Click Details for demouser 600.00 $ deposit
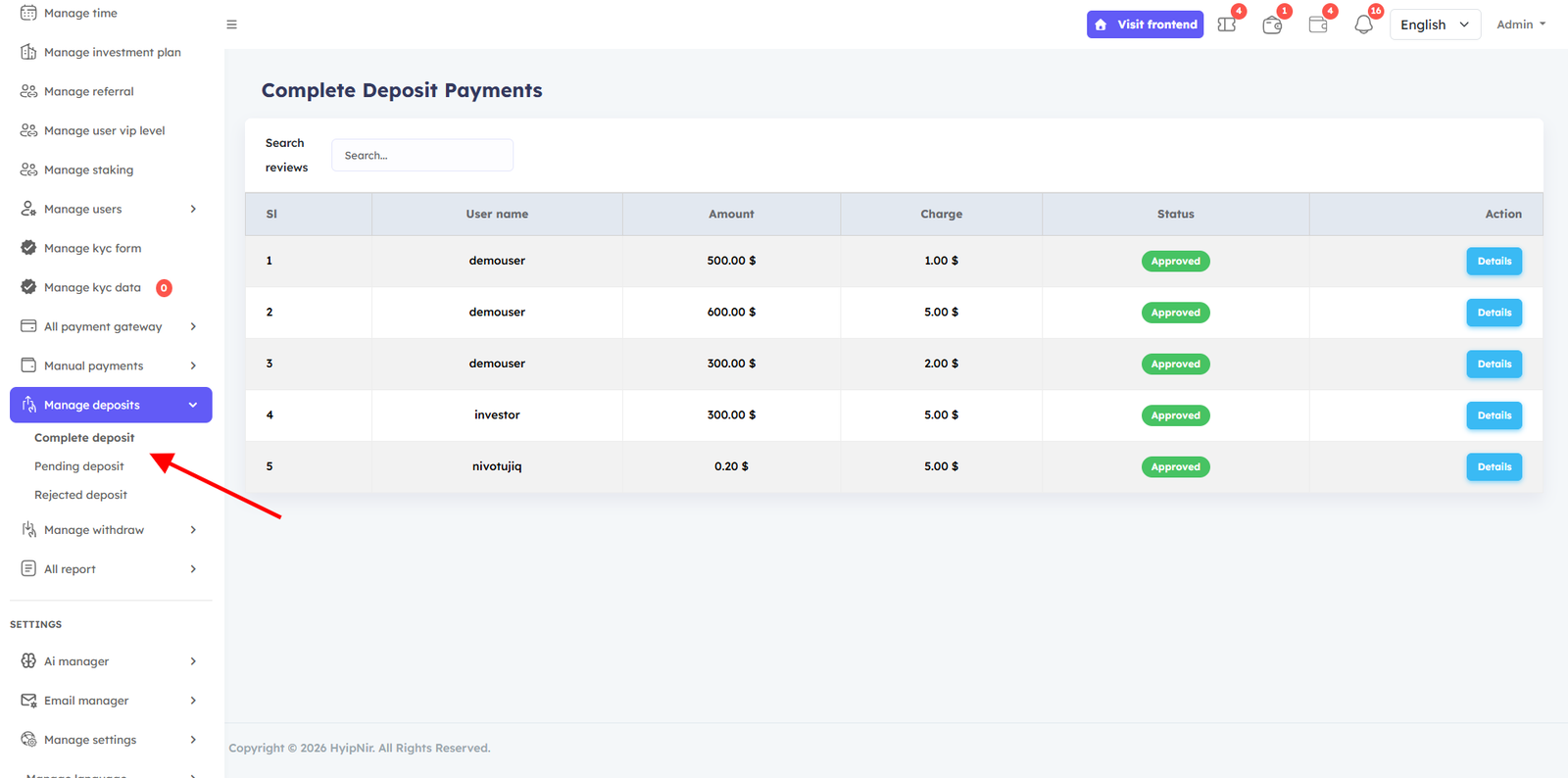 click(x=1494, y=313)
